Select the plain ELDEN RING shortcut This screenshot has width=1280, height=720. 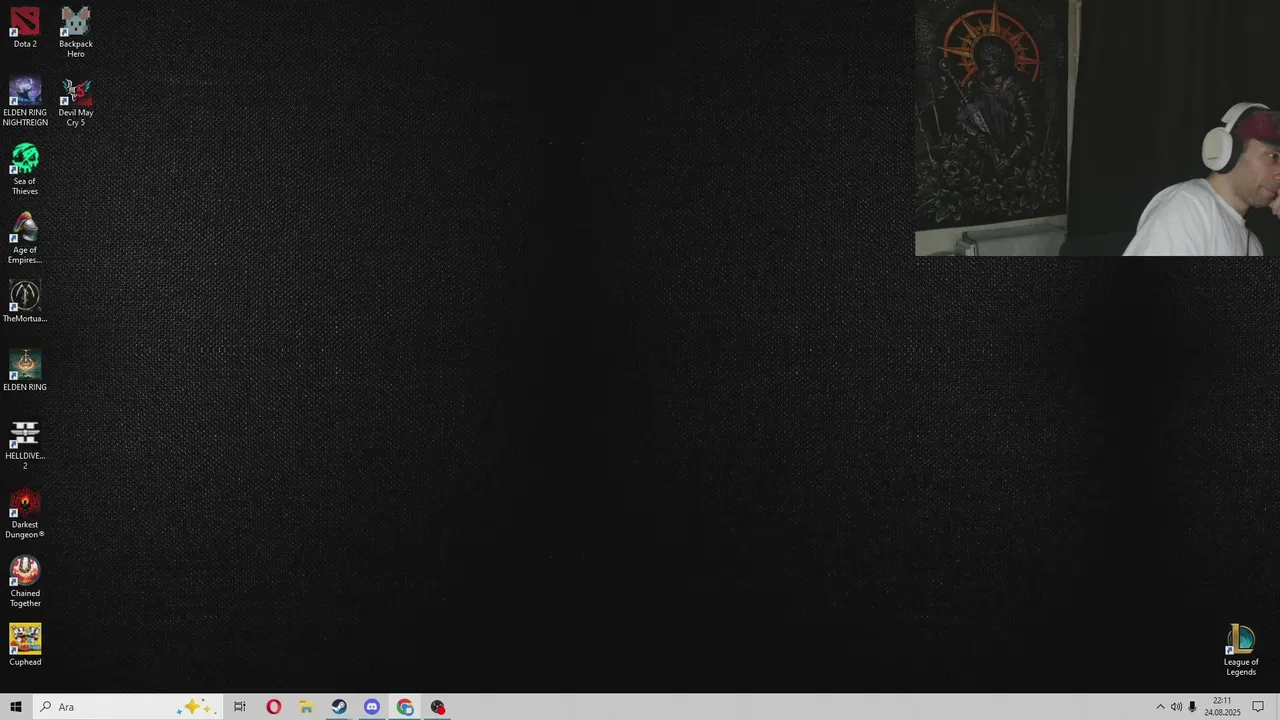click(x=25, y=371)
